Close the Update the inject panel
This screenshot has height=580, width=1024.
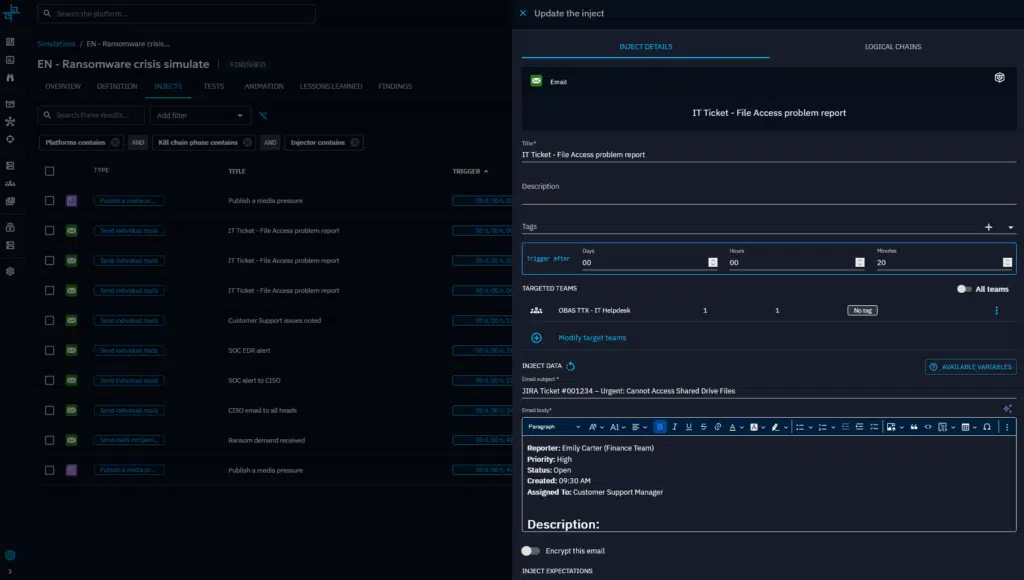tap(523, 13)
